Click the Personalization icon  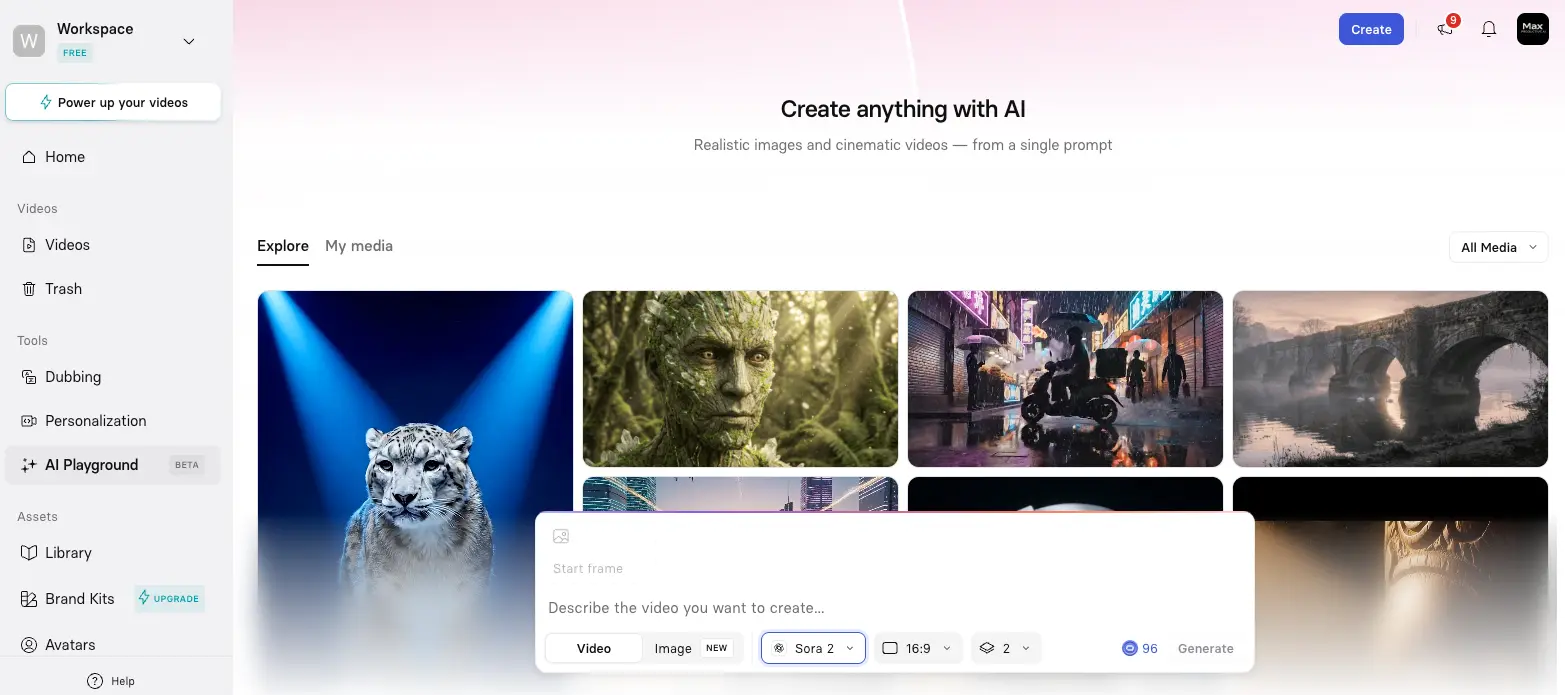tap(29, 421)
